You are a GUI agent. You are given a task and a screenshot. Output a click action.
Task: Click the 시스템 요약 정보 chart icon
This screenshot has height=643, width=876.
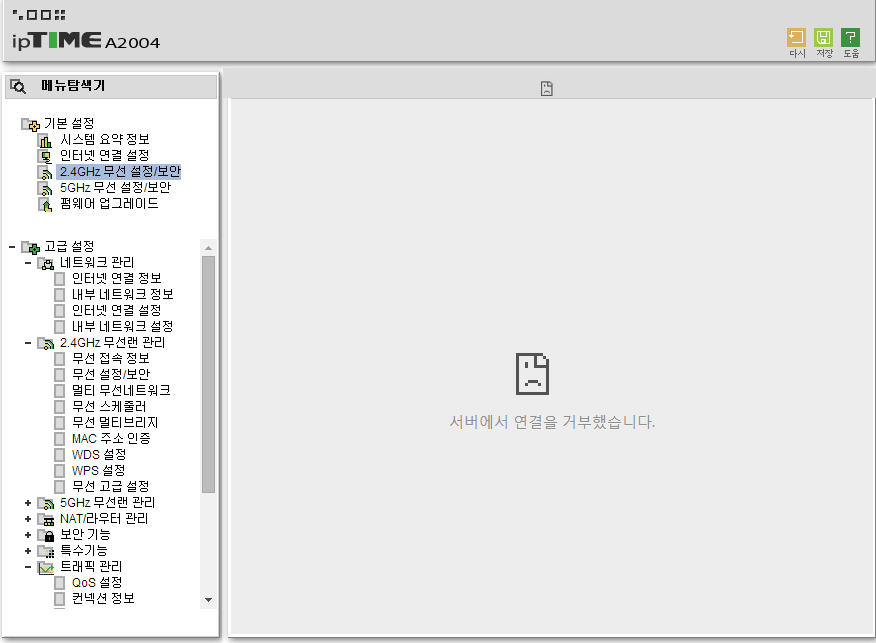[45, 140]
